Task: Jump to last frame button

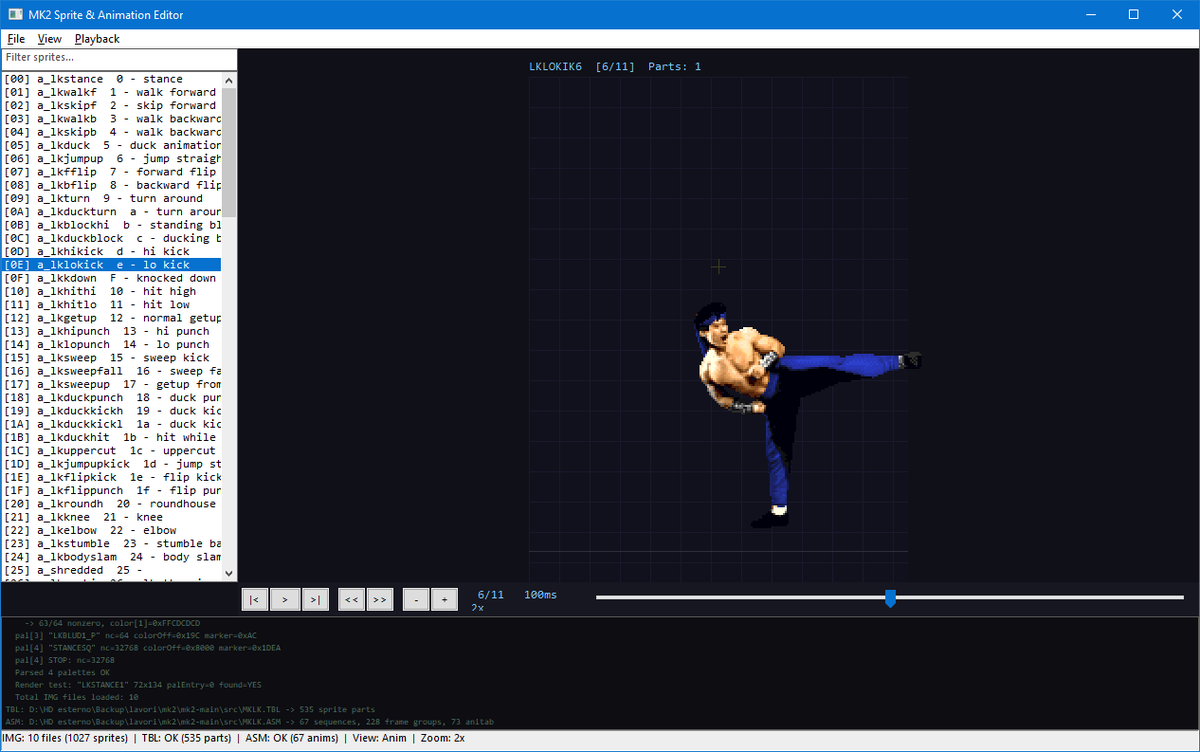Action: (315, 599)
